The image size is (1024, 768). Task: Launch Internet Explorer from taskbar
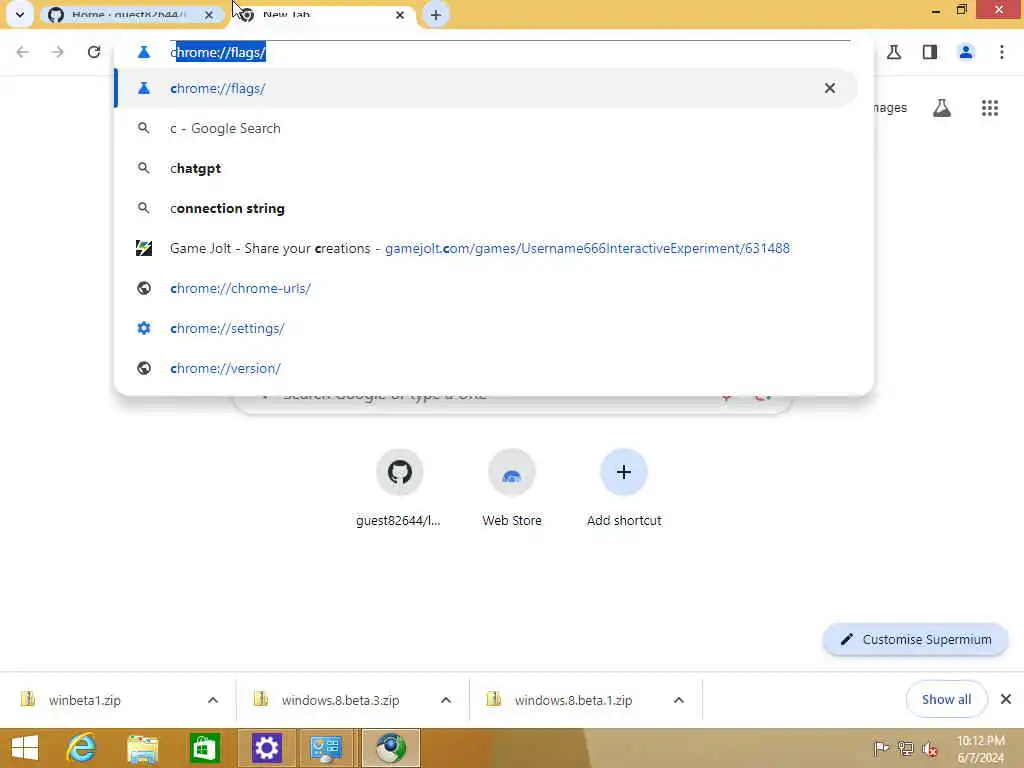82,748
